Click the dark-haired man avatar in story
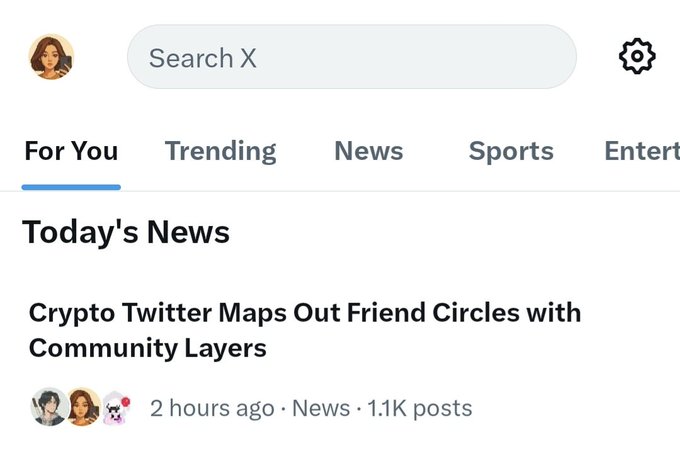Viewport: 680px width, 473px height. pyautogui.click(x=49, y=407)
